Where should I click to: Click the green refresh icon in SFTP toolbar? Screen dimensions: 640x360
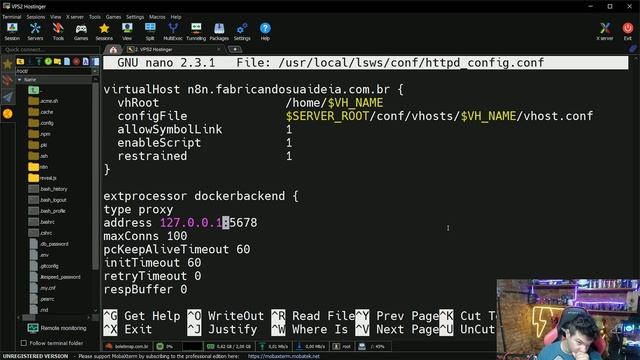click(48, 62)
